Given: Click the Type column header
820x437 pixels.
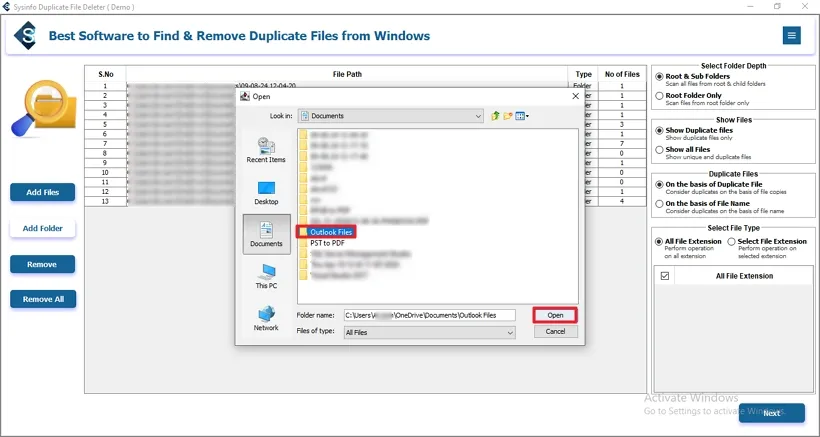Looking at the screenshot, I should (583, 74).
